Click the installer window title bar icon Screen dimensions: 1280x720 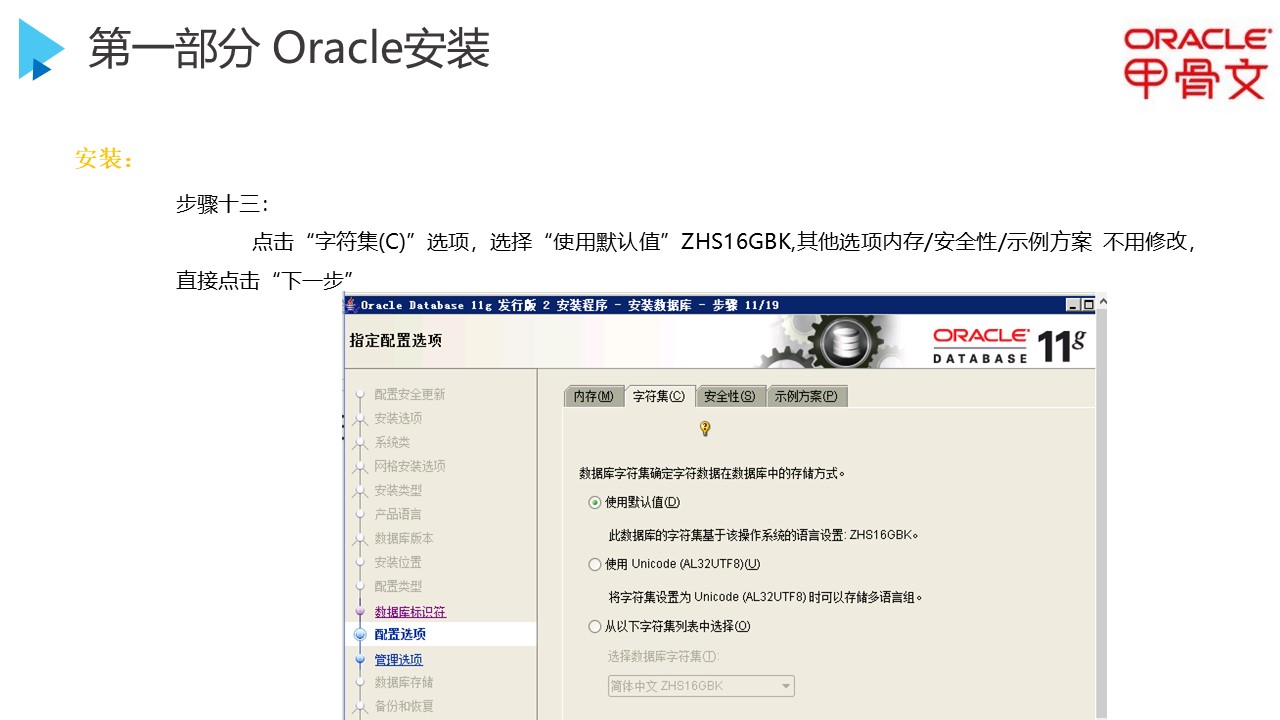point(352,305)
